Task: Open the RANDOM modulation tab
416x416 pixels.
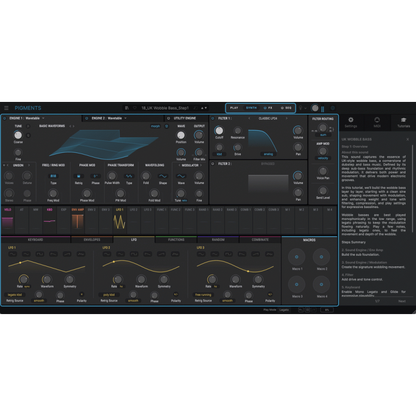Action: [218, 240]
